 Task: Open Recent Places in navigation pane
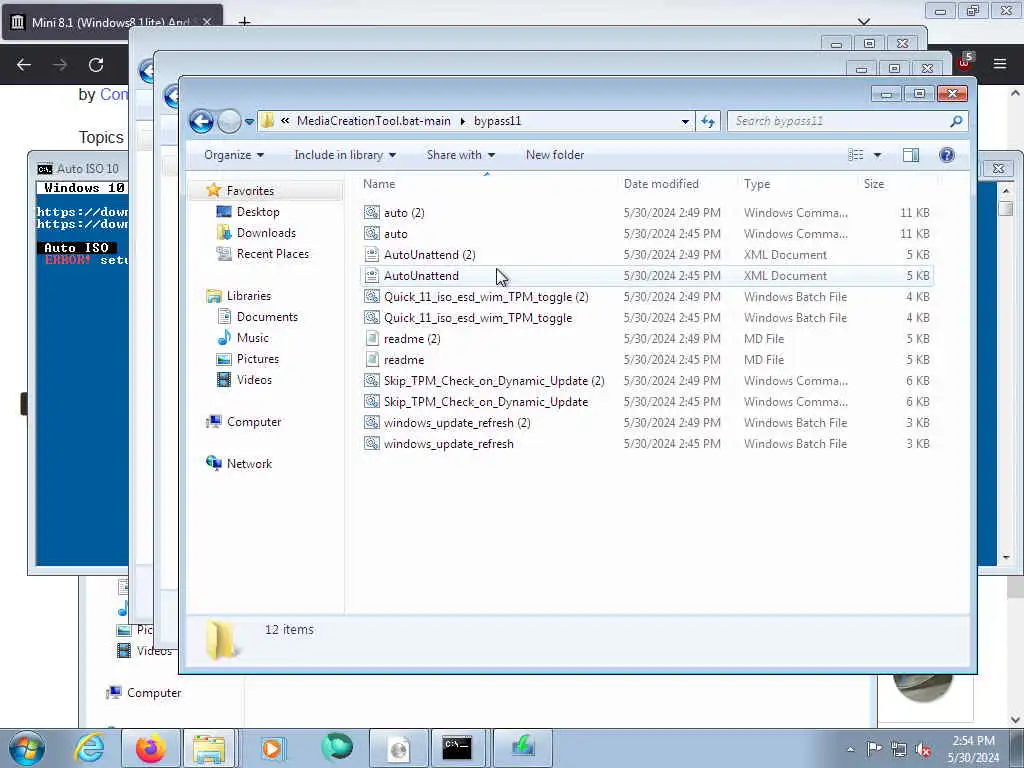point(272,254)
